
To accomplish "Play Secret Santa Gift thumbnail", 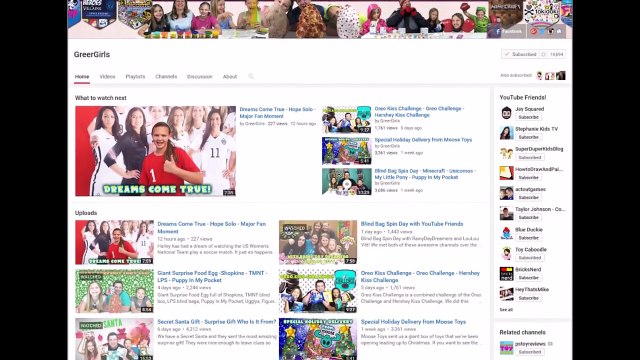I will tap(114, 339).
